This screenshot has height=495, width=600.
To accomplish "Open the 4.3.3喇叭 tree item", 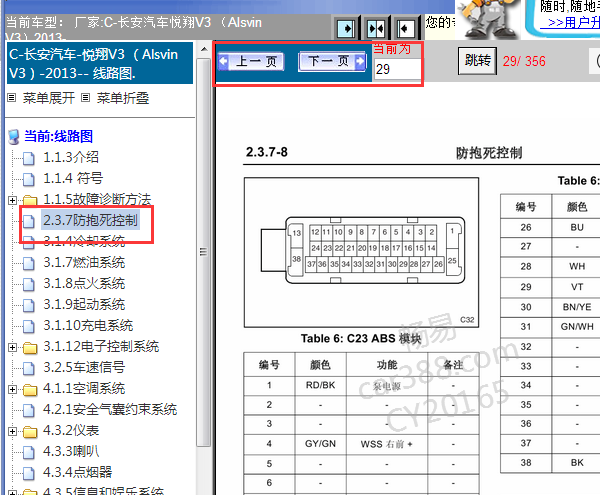I will [71, 451].
